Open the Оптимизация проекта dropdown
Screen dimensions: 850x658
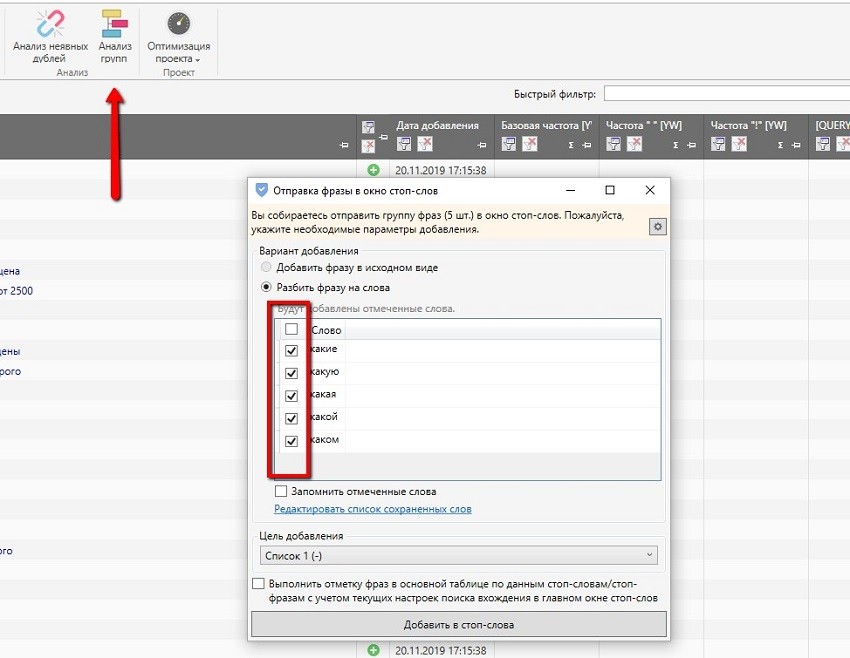pos(178,37)
